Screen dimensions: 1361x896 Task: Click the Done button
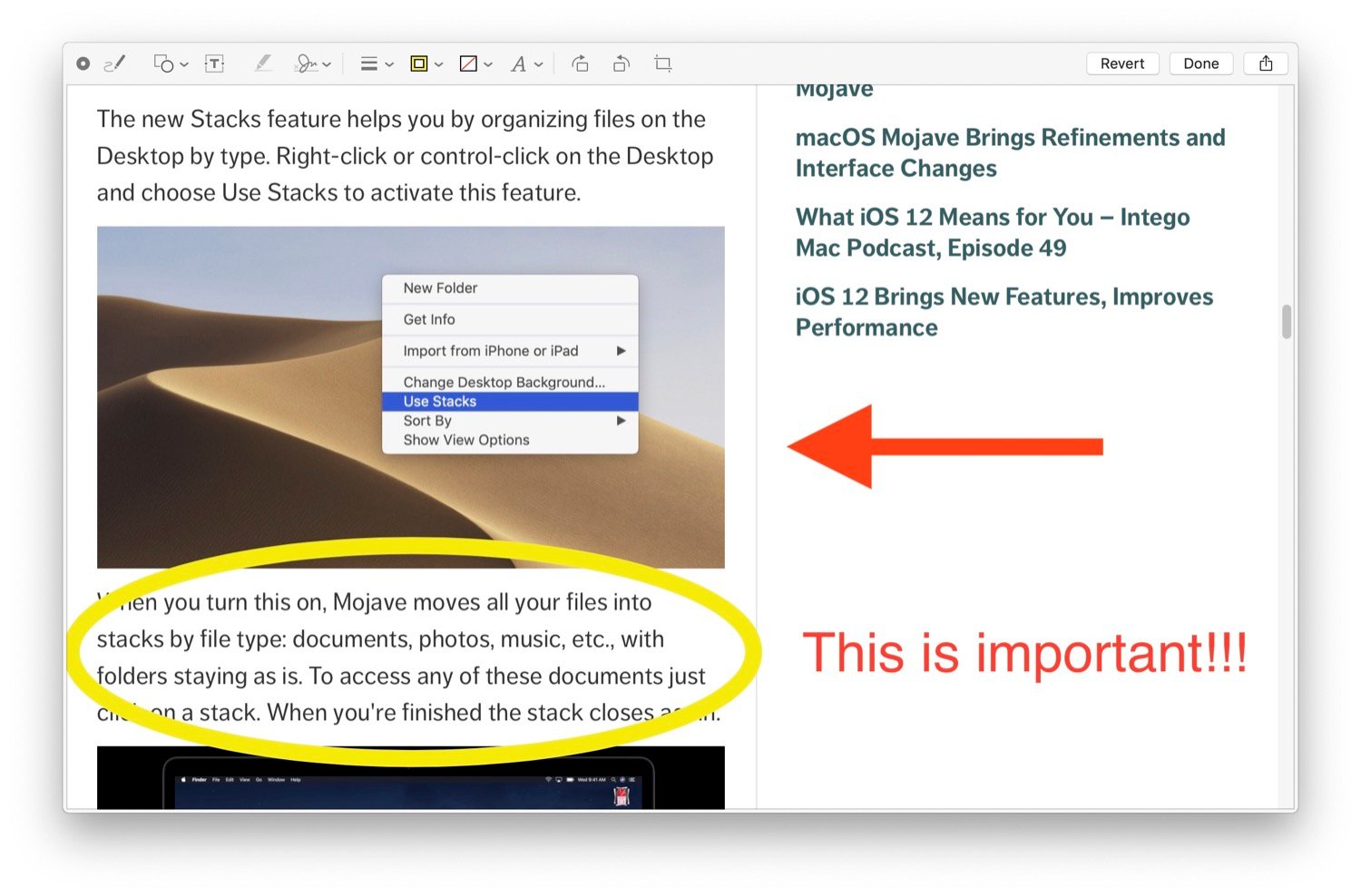[1200, 63]
